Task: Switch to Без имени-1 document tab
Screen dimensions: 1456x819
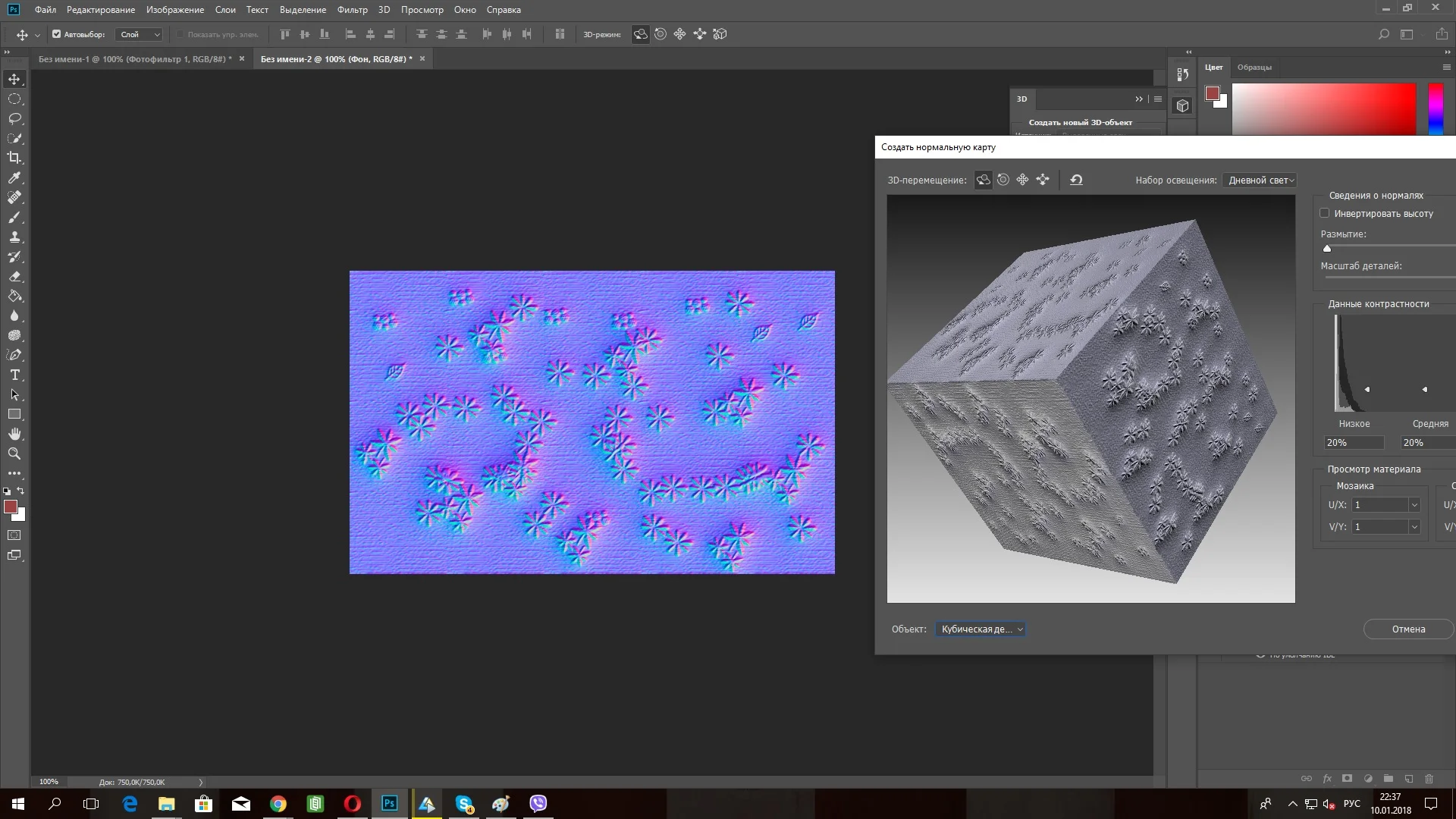Action: [135, 58]
